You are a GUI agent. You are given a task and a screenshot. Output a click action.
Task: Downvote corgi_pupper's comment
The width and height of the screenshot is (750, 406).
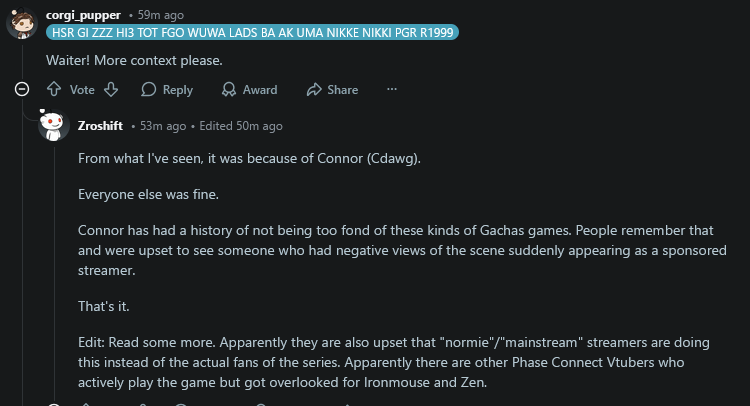coord(111,89)
